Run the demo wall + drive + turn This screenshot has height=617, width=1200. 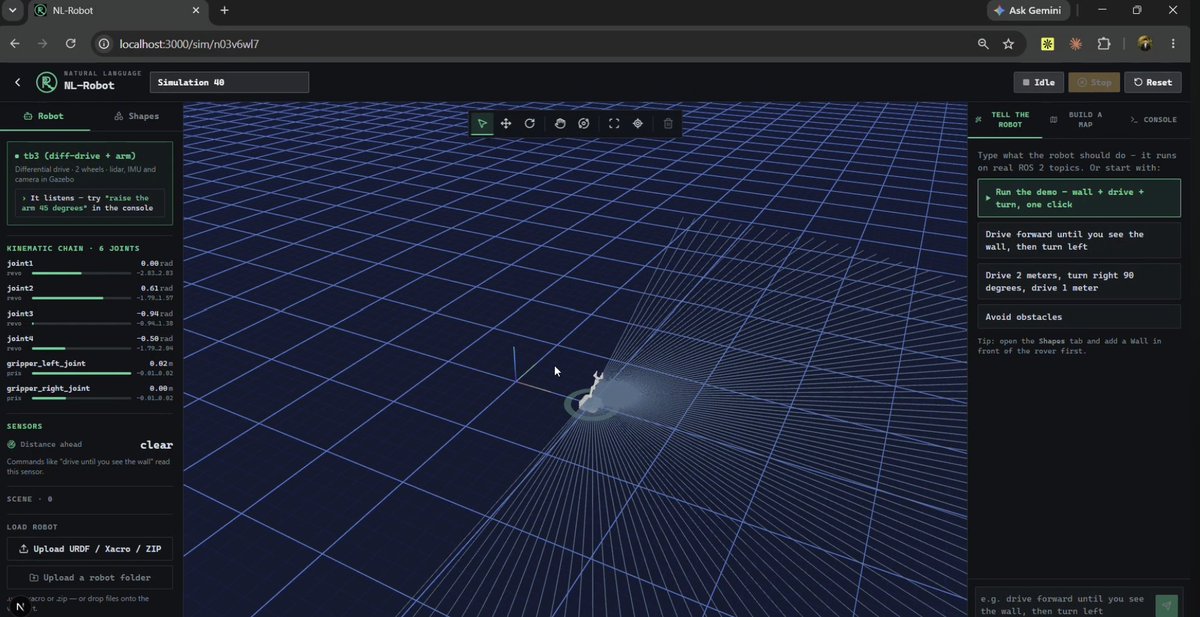1078,197
